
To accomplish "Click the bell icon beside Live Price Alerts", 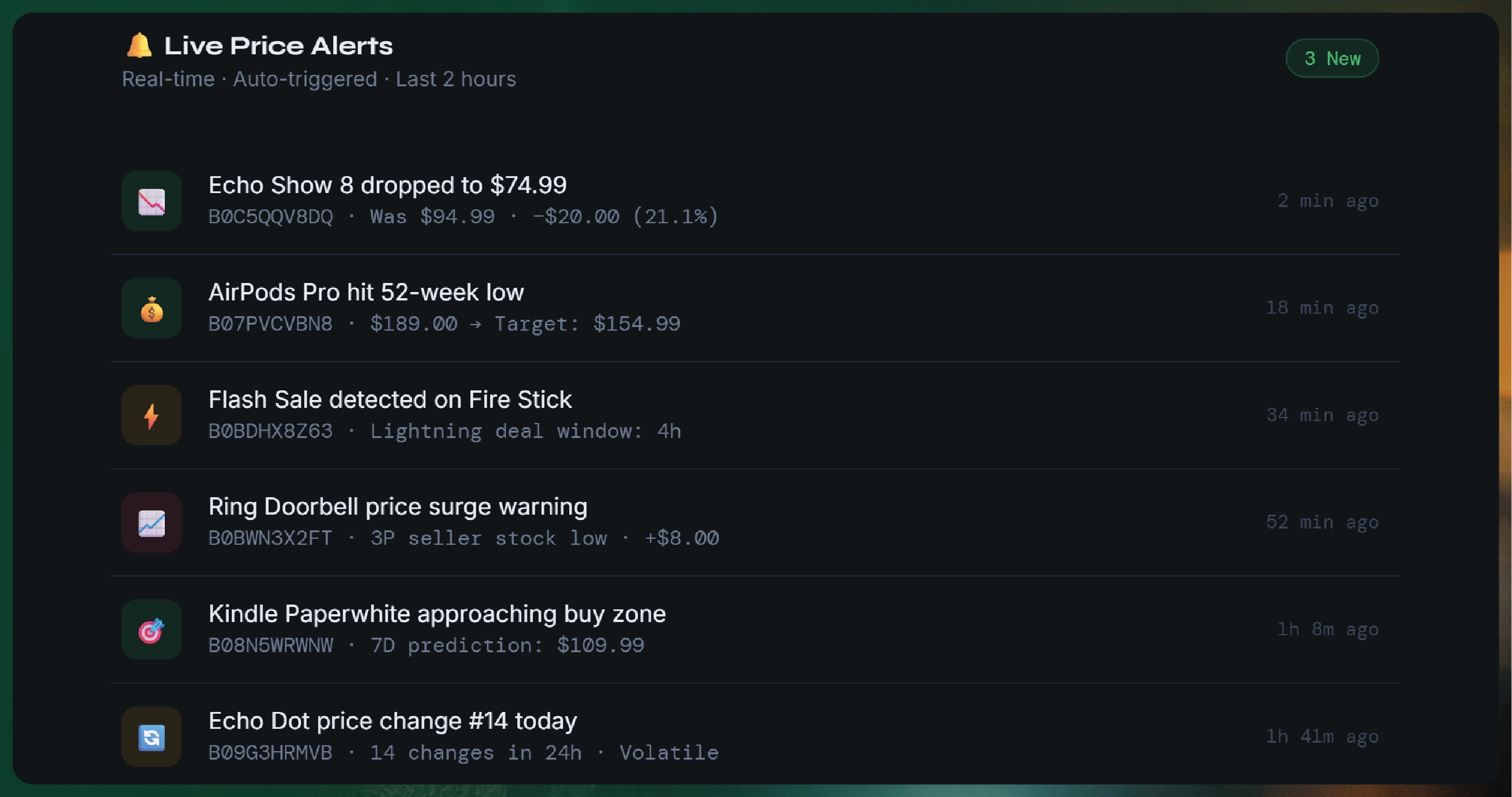I will pyautogui.click(x=139, y=46).
